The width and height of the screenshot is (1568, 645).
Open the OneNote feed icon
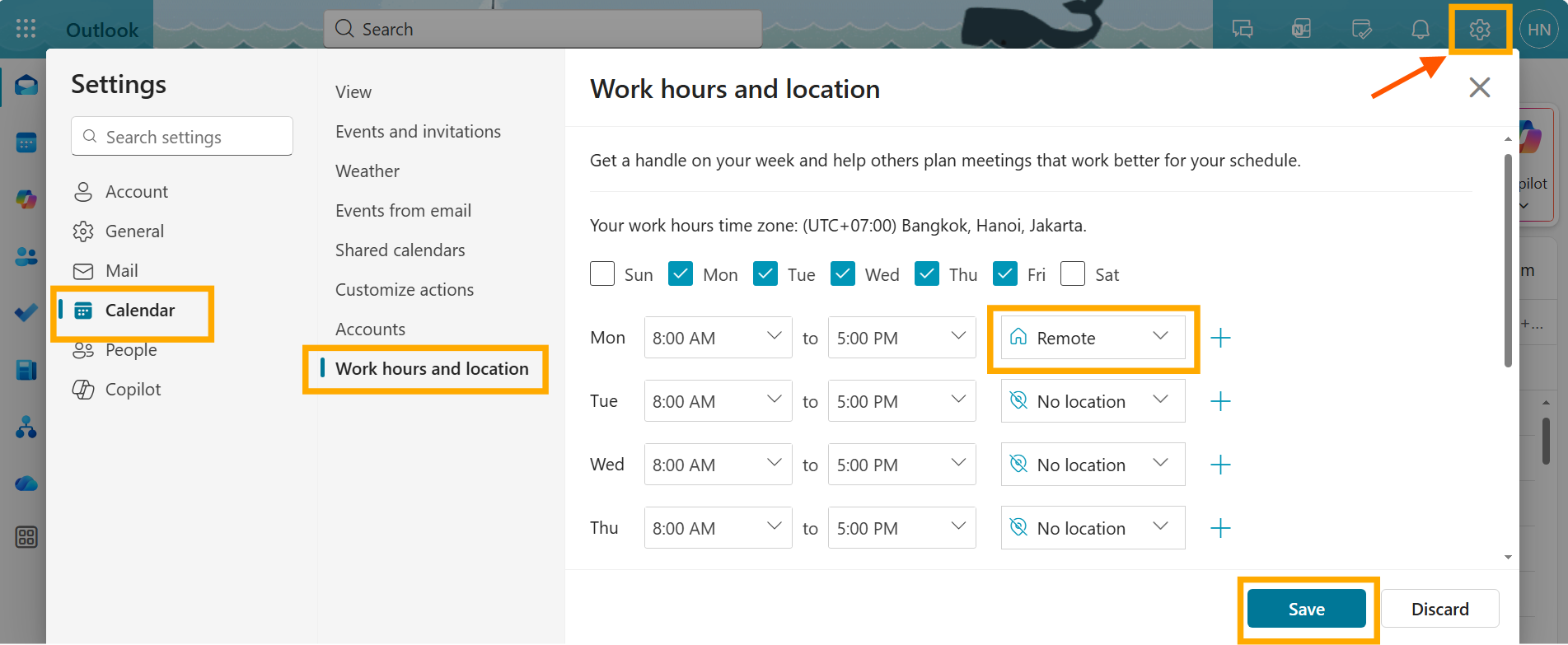(1302, 30)
